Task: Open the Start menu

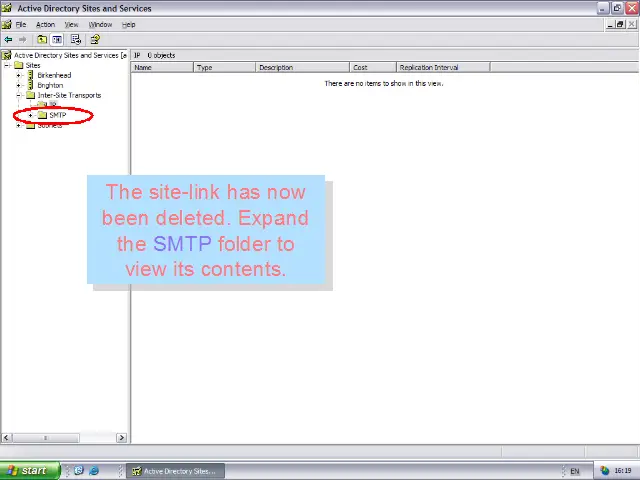Action: [30, 471]
